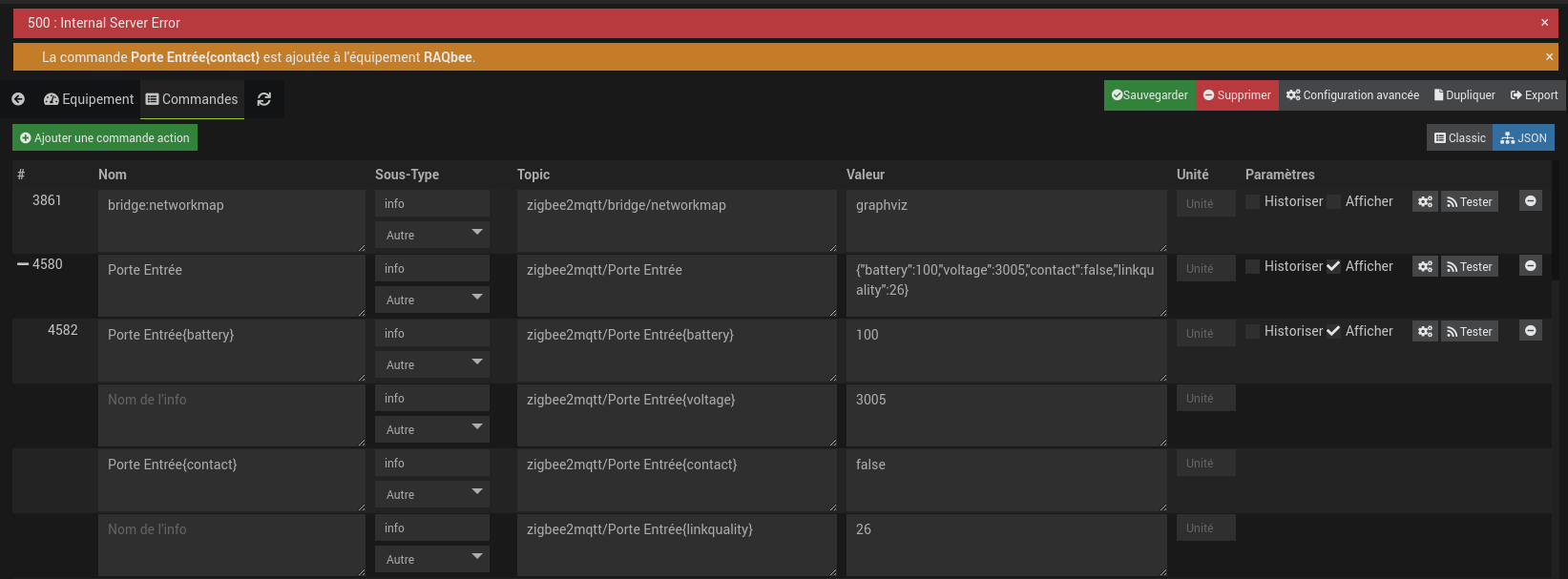The height and width of the screenshot is (579, 1568).
Task: Expand Autre dropdown in the linkquality row
Action: click(432, 559)
